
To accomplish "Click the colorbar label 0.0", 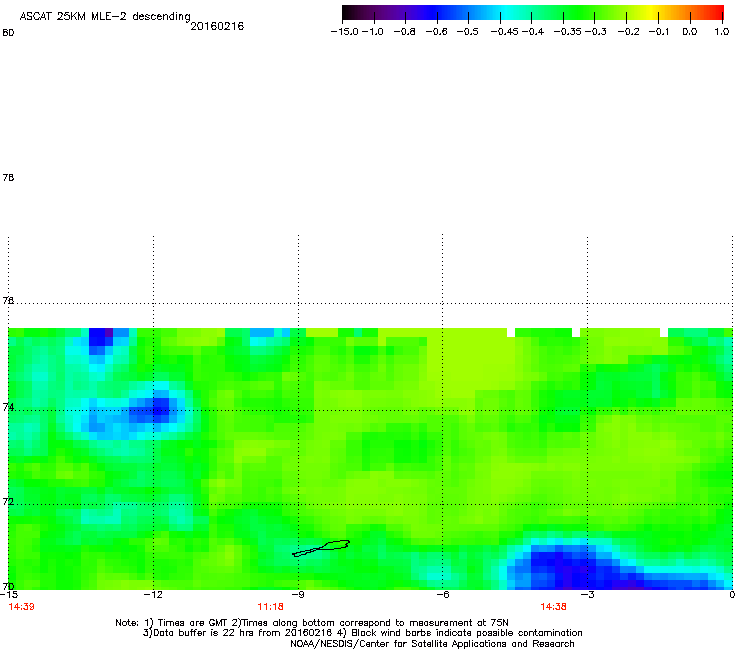I will pyautogui.click(x=690, y=32).
